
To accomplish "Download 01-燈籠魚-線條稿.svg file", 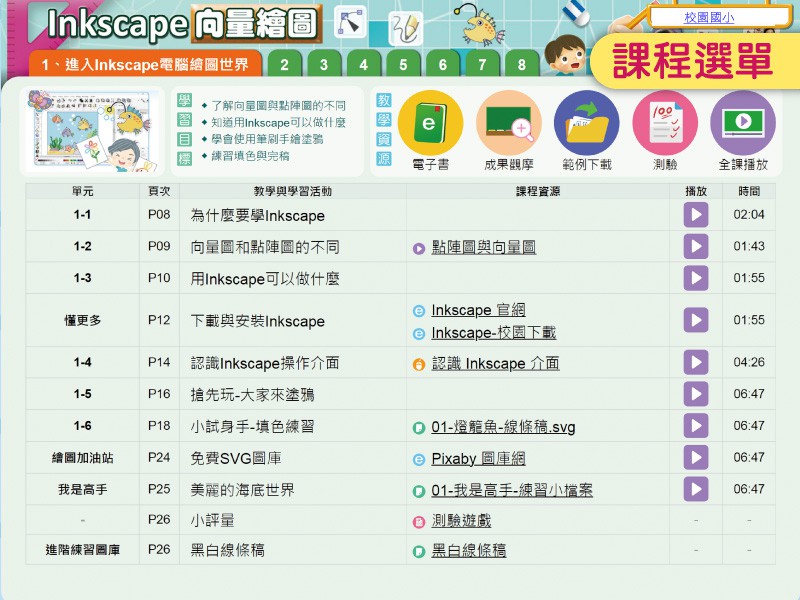I will pyautogui.click(x=503, y=427).
